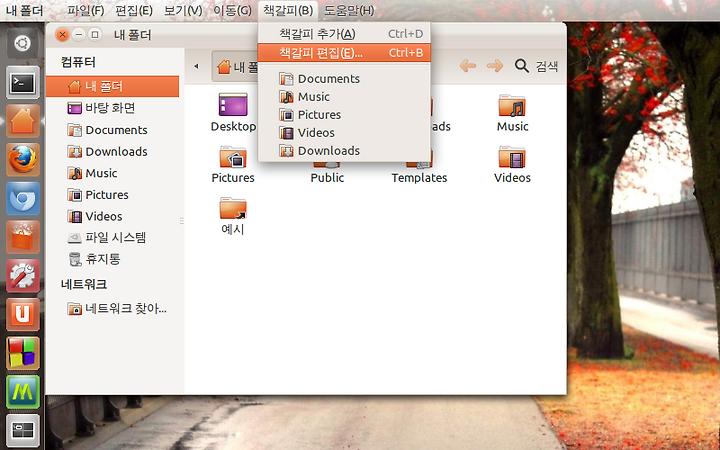
Task: Go forward with the right arrow
Action: tap(495, 66)
